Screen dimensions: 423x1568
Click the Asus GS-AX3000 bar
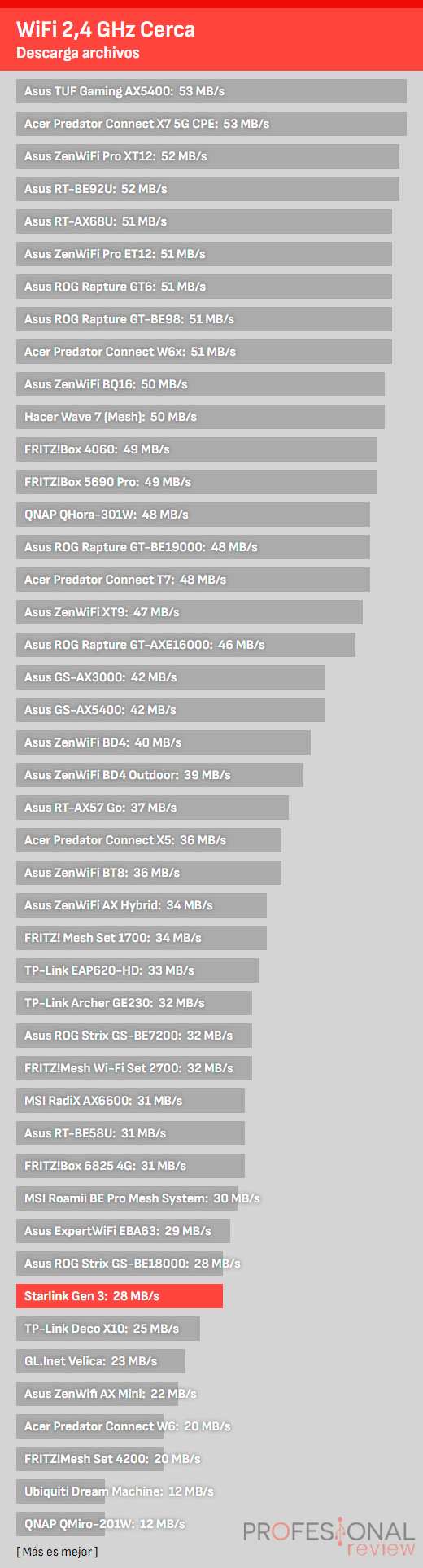click(x=171, y=677)
